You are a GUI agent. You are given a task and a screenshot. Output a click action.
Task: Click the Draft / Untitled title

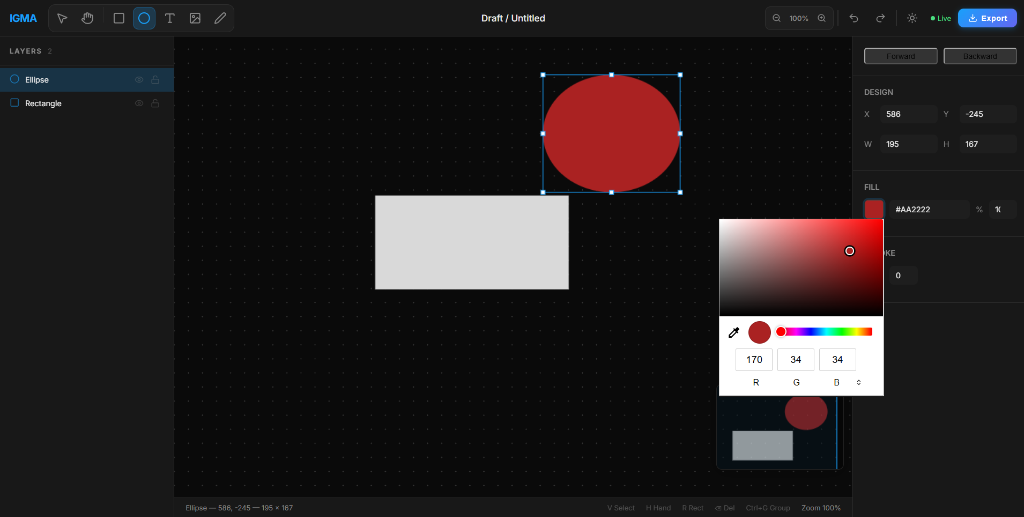pos(513,18)
